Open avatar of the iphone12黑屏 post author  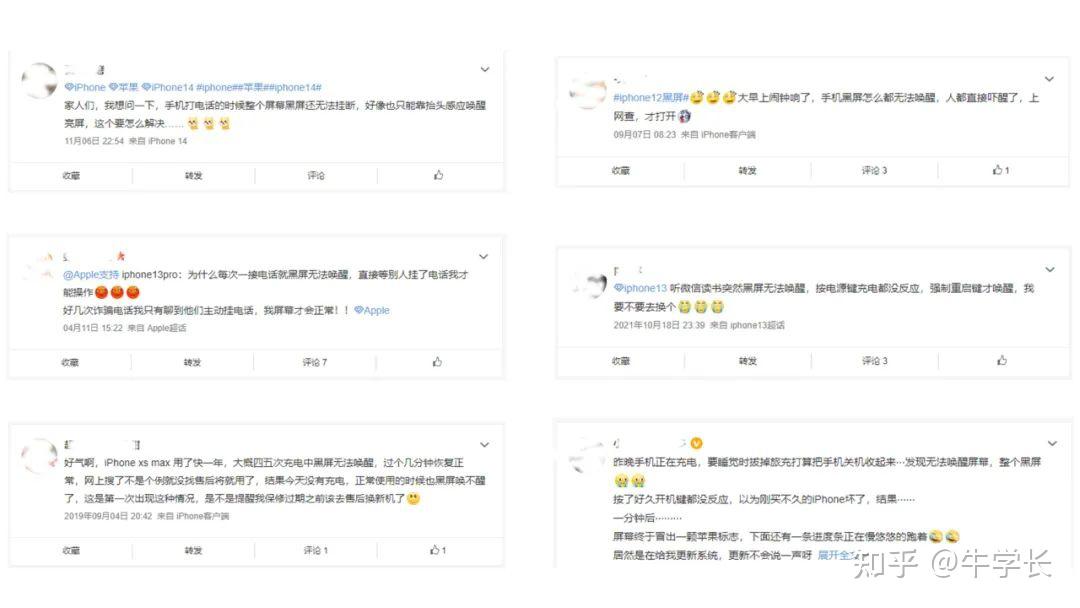coord(588,92)
